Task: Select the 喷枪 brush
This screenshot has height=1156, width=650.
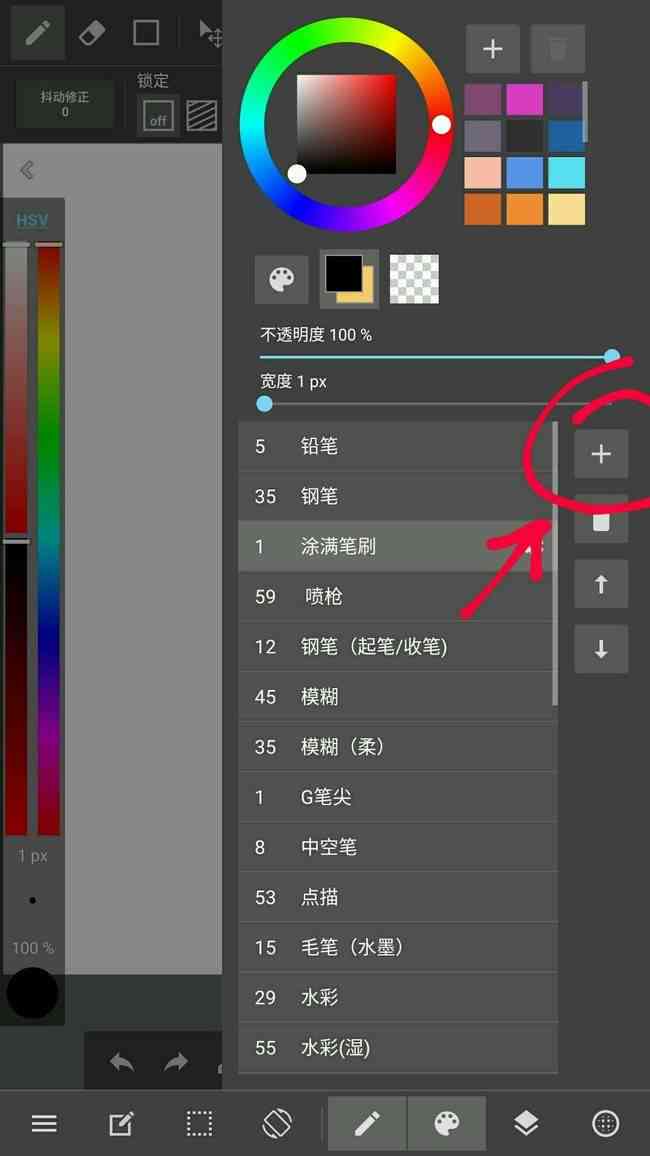Action: (x=396, y=596)
